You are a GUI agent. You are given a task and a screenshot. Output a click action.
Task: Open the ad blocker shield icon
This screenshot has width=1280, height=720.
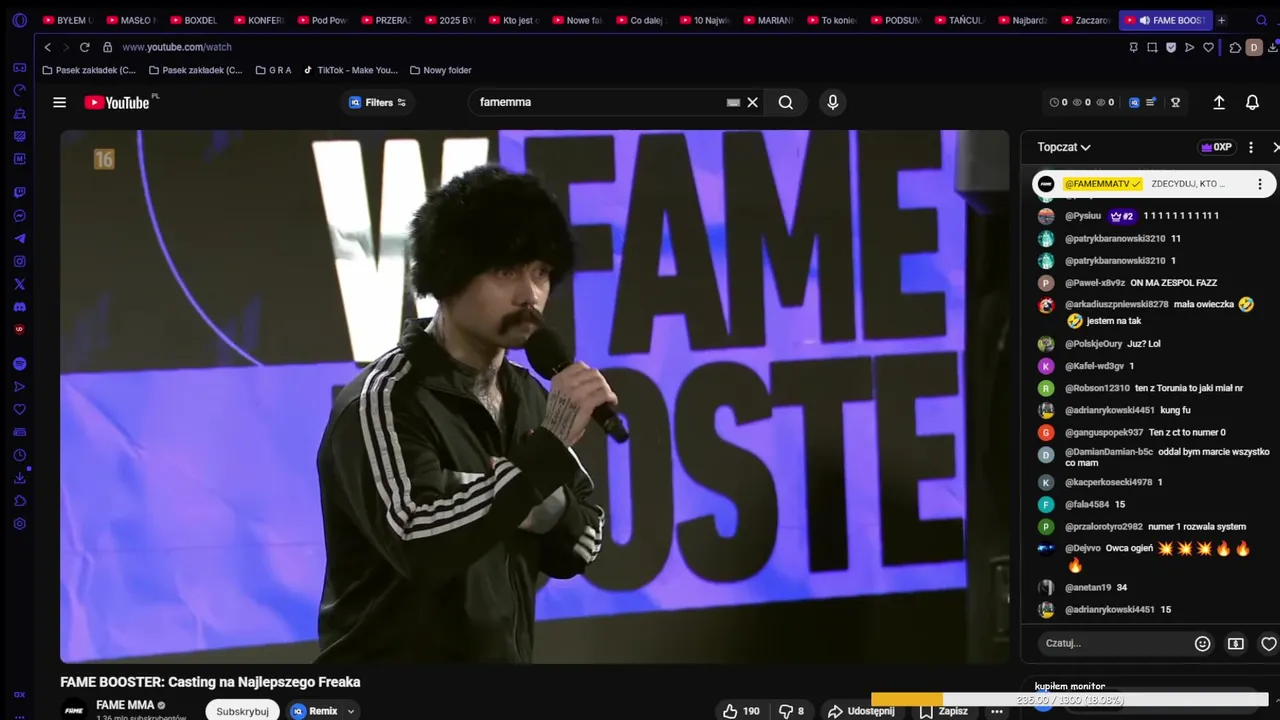(1171, 47)
